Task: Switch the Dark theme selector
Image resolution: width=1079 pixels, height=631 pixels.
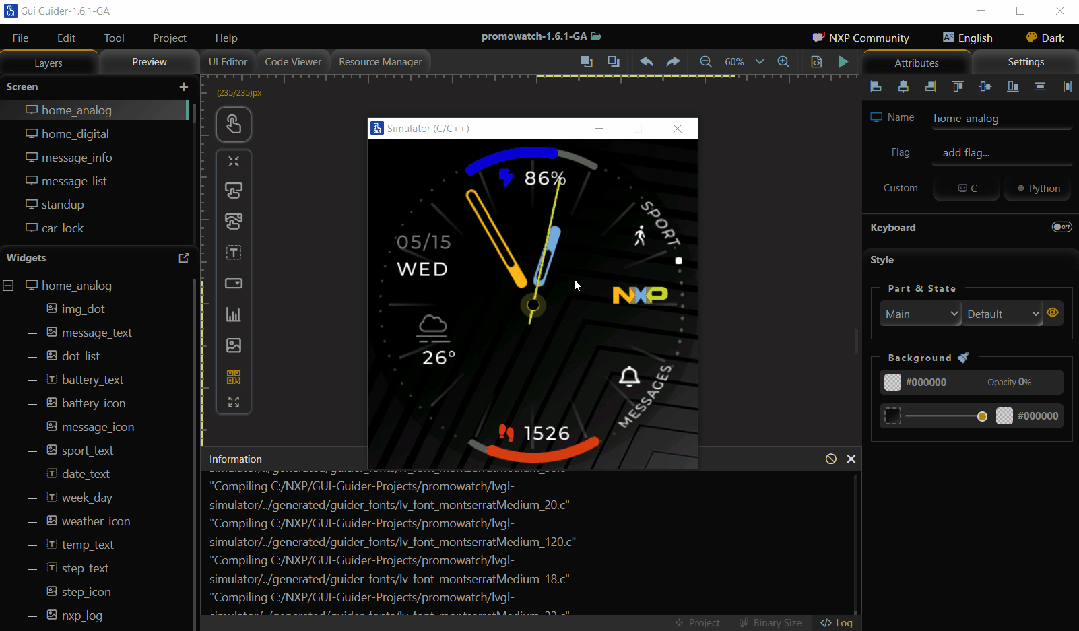Action: tap(1045, 38)
